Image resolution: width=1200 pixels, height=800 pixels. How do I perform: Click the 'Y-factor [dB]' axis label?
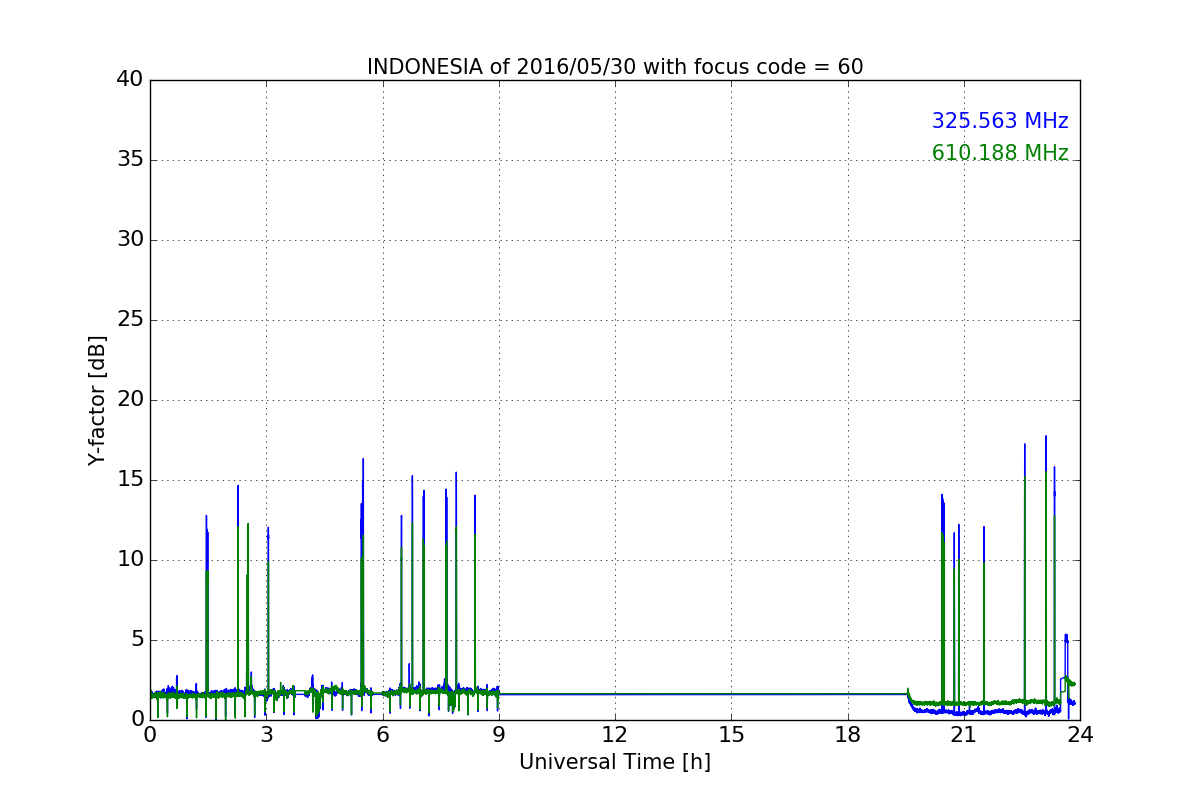97,400
